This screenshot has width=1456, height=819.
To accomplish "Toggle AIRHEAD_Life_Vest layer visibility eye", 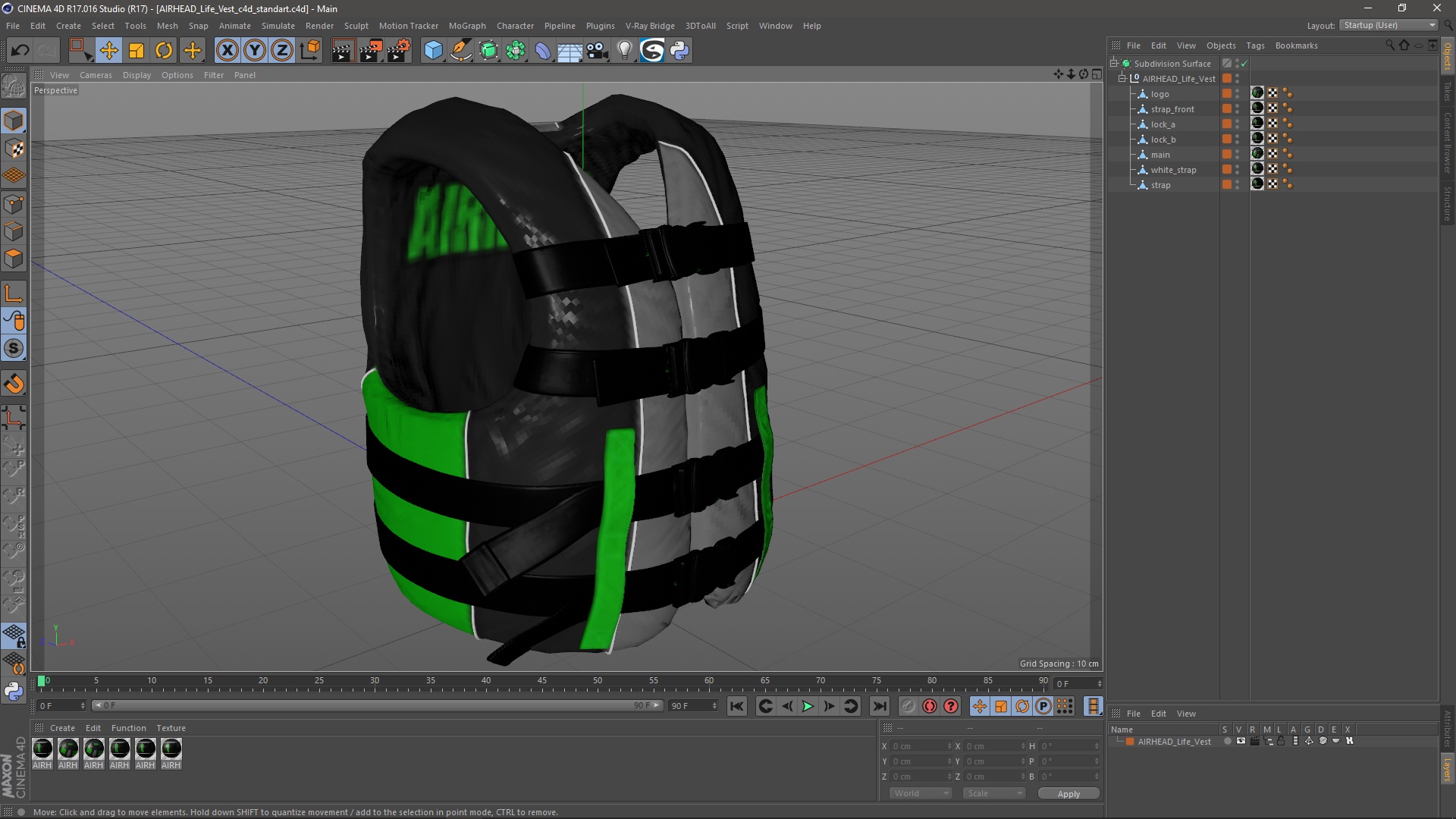I will click(x=1241, y=742).
